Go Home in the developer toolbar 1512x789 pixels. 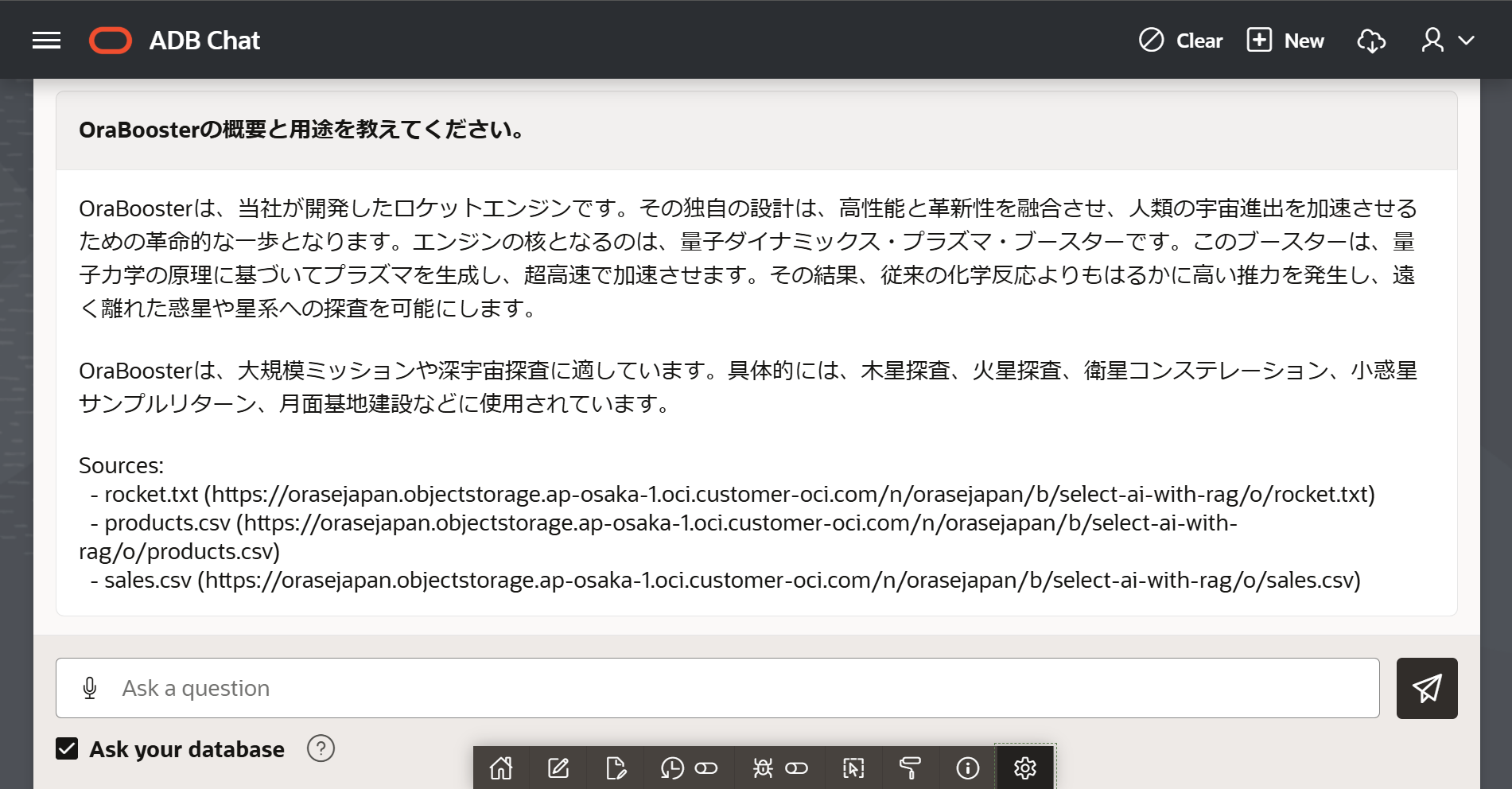[x=501, y=768]
